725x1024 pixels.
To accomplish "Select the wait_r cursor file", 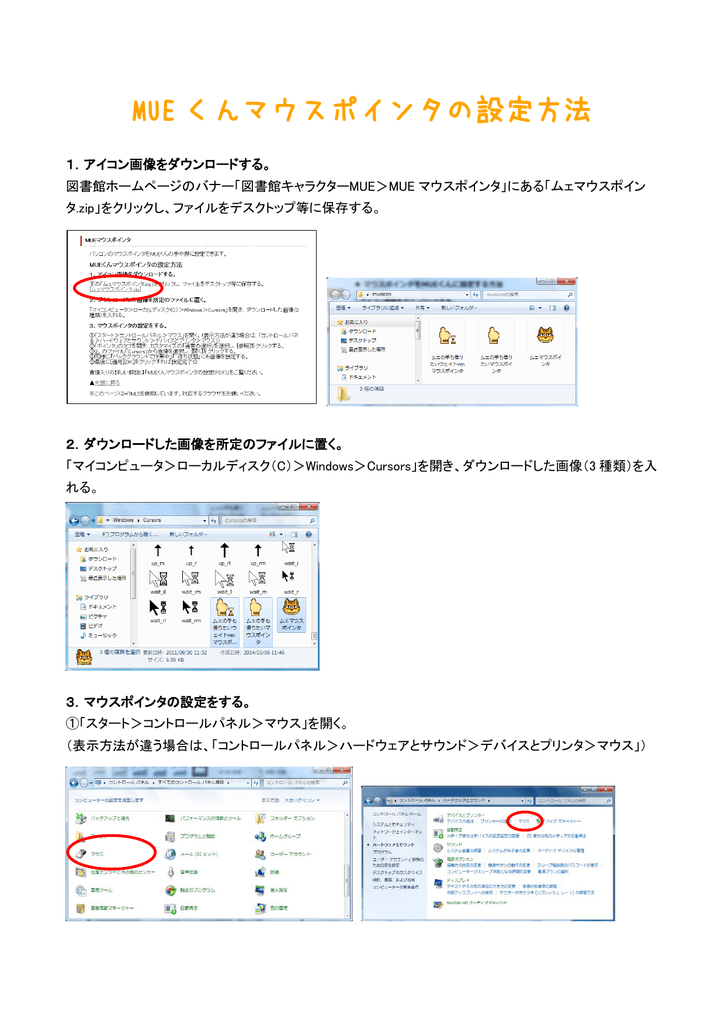I will 291,583.
